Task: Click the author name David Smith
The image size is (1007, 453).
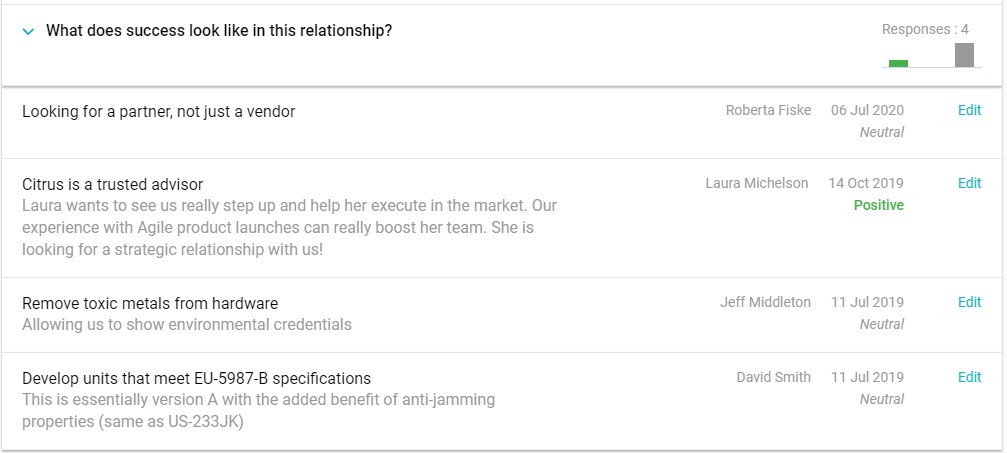Action: [x=773, y=377]
